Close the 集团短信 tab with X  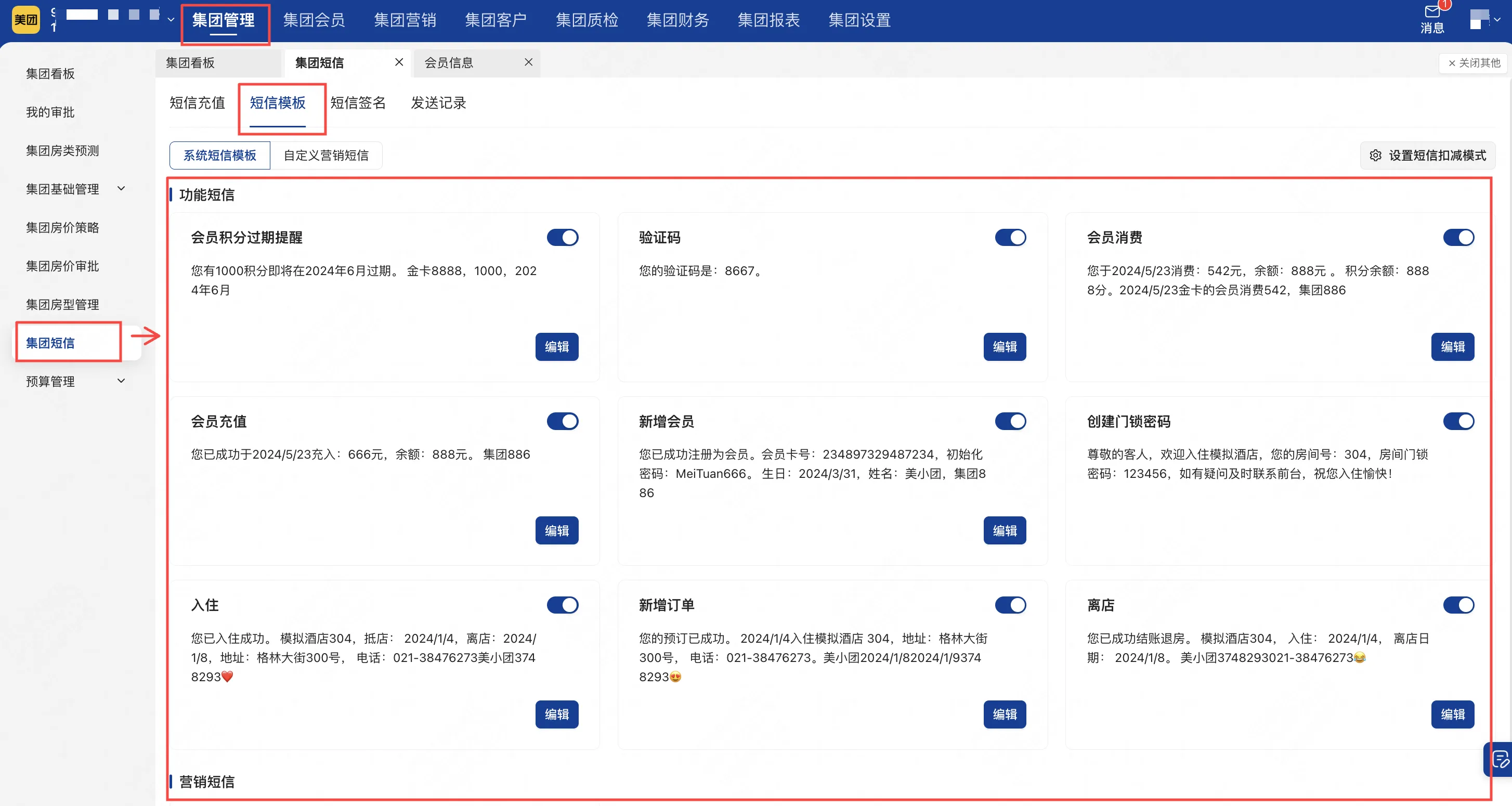pyautogui.click(x=399, y=62)
